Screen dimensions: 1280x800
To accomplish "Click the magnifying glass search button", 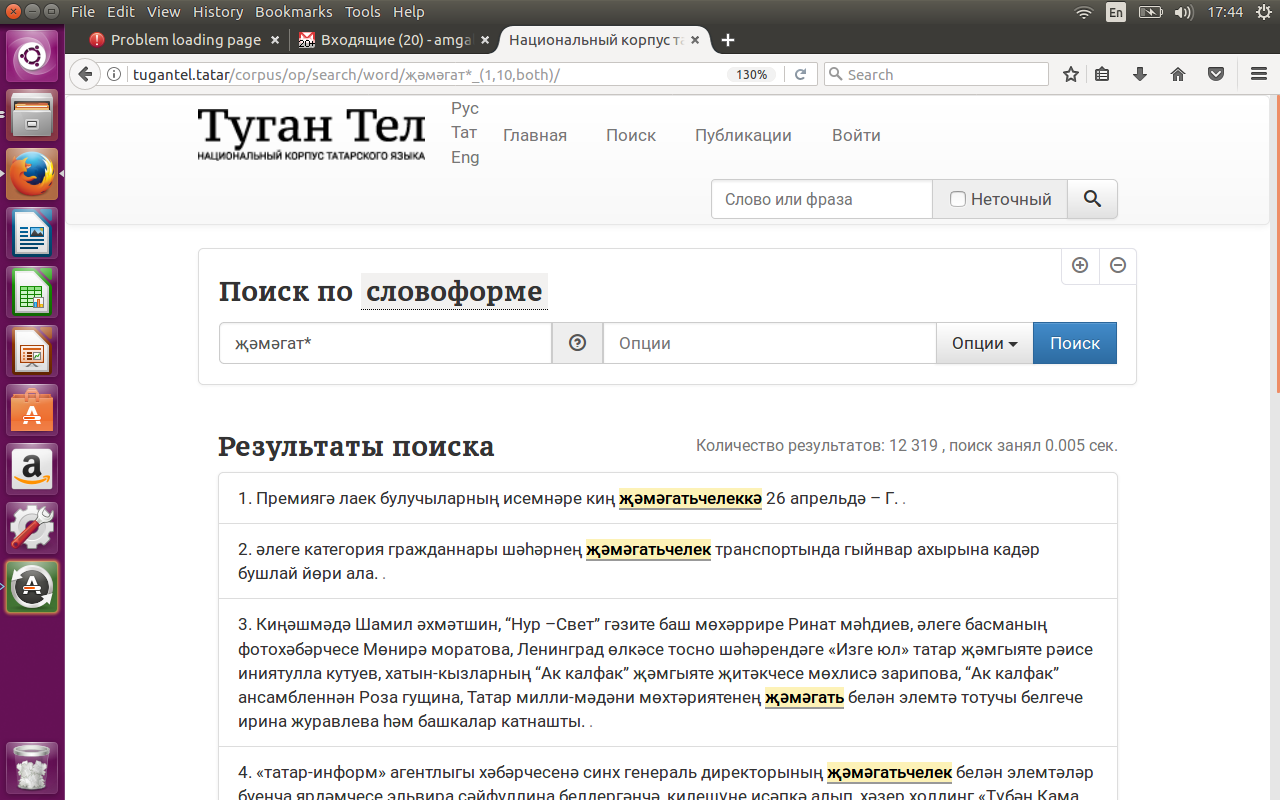I will [1092, 199].
